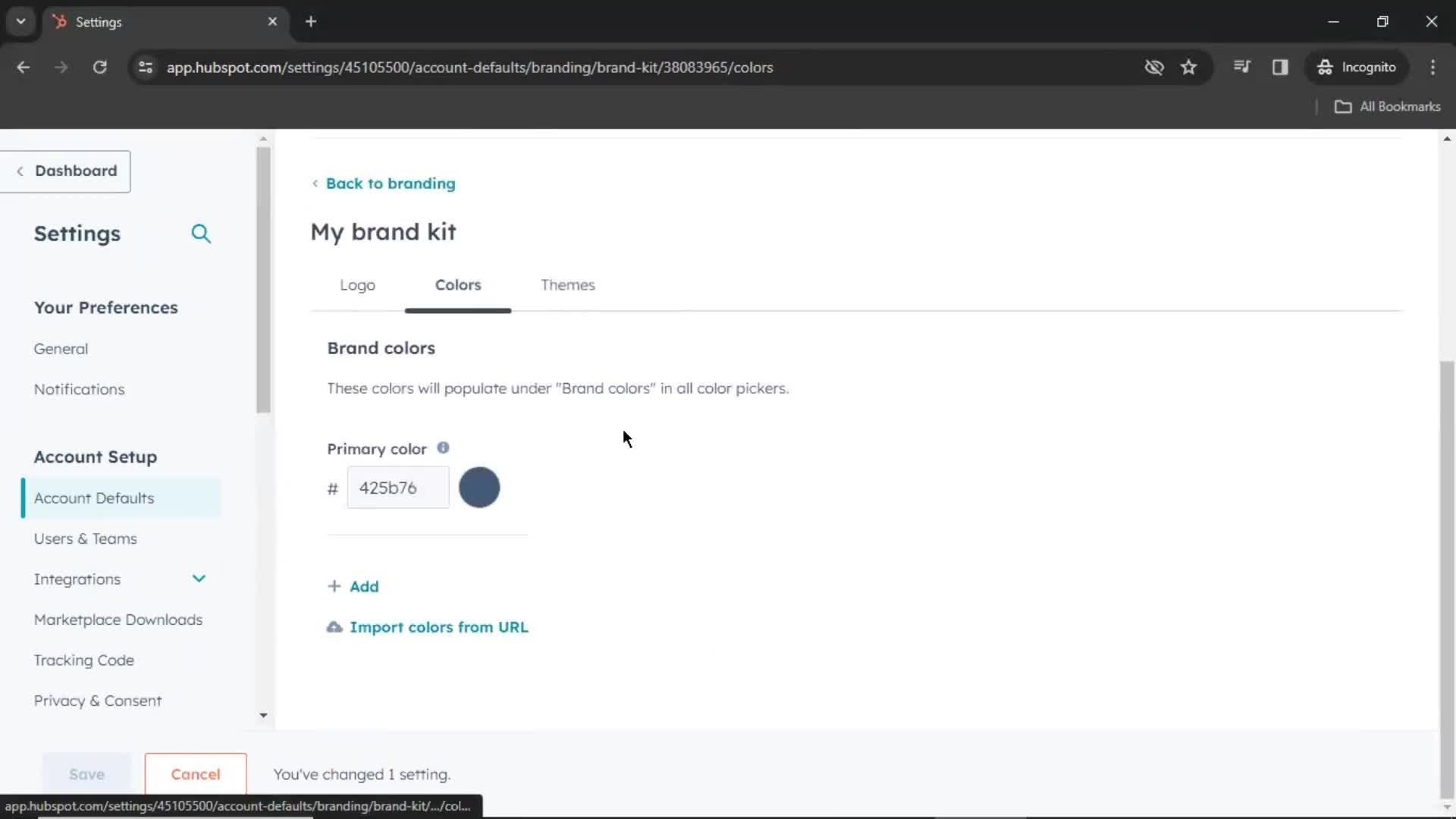Viewport: 1456px width, 819px height.
Task: Click the bookmark star icon in address bar
Action: (x=1188, y=67)
